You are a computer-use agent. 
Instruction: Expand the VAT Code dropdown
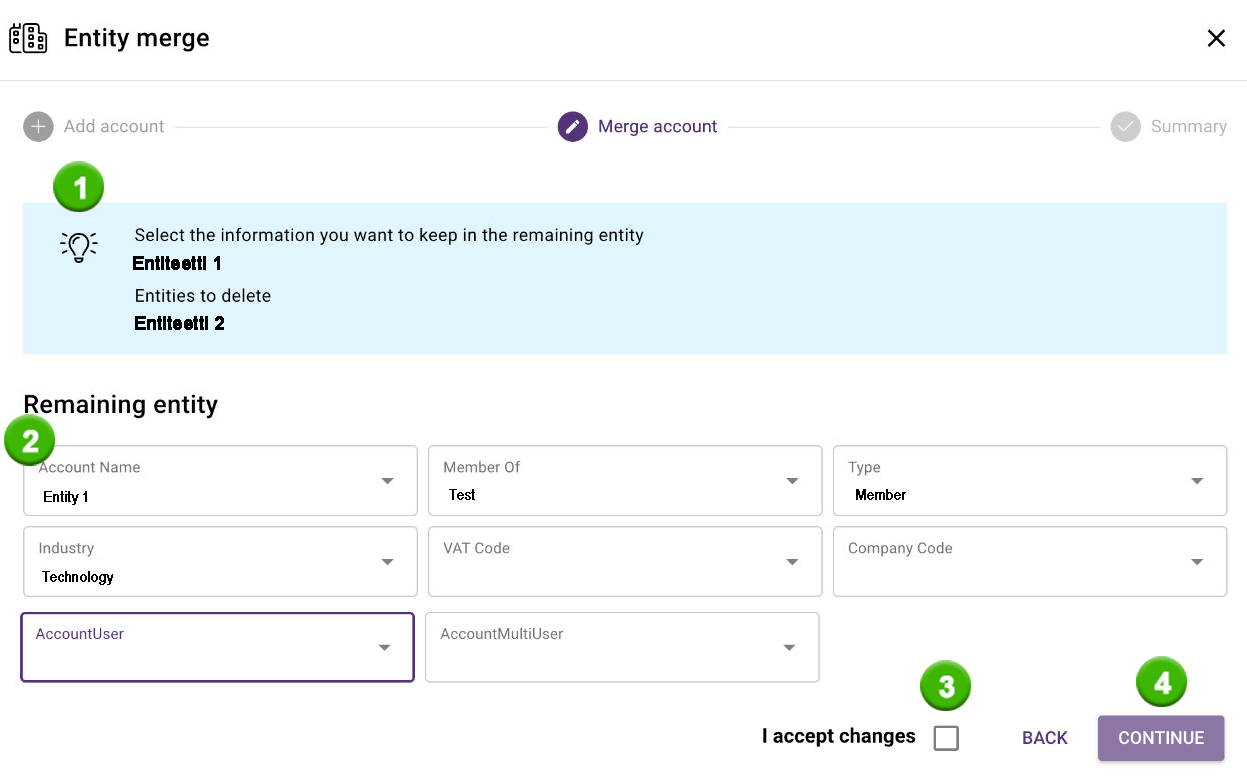791,561
